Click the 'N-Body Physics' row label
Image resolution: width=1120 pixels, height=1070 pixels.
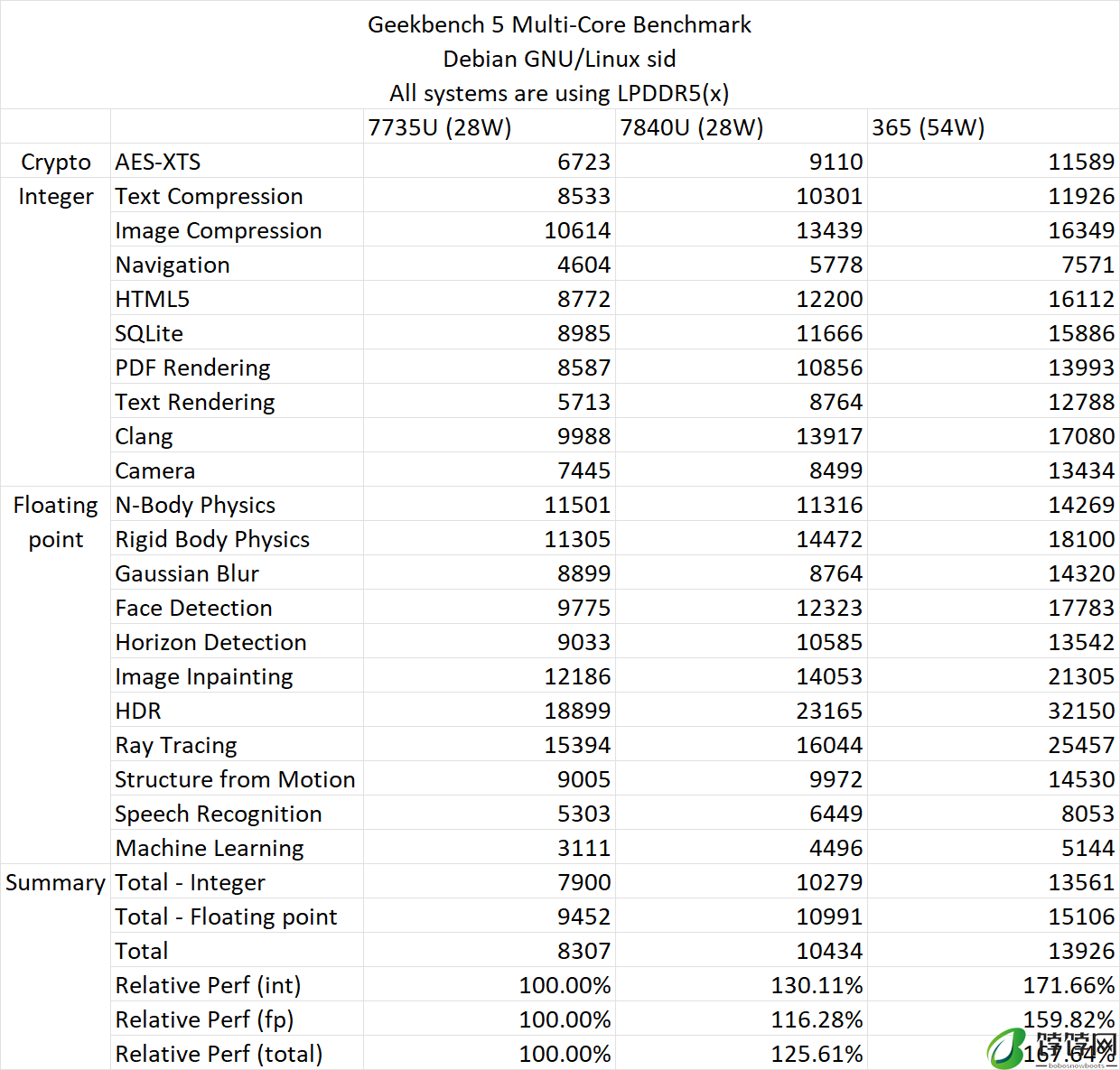click(196, 505)
